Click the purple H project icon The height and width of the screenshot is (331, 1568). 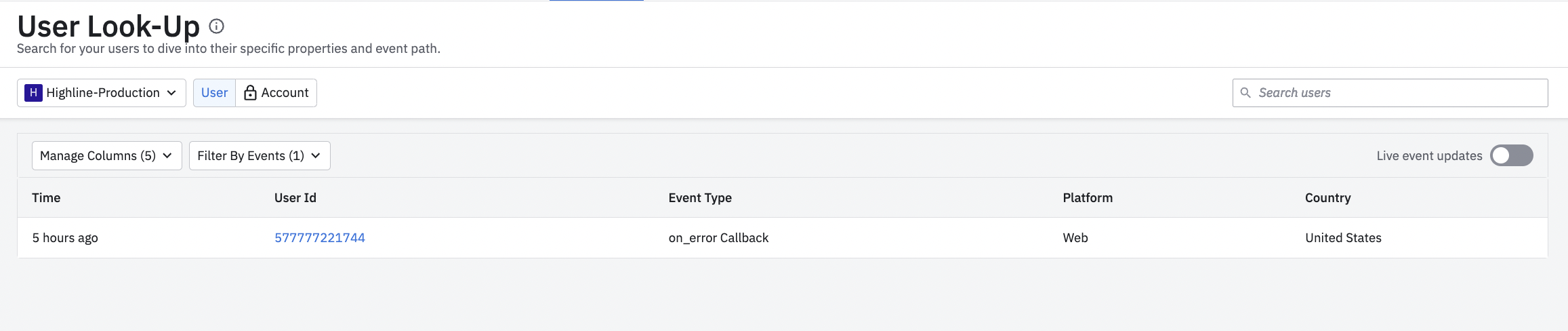coord(33,93)
